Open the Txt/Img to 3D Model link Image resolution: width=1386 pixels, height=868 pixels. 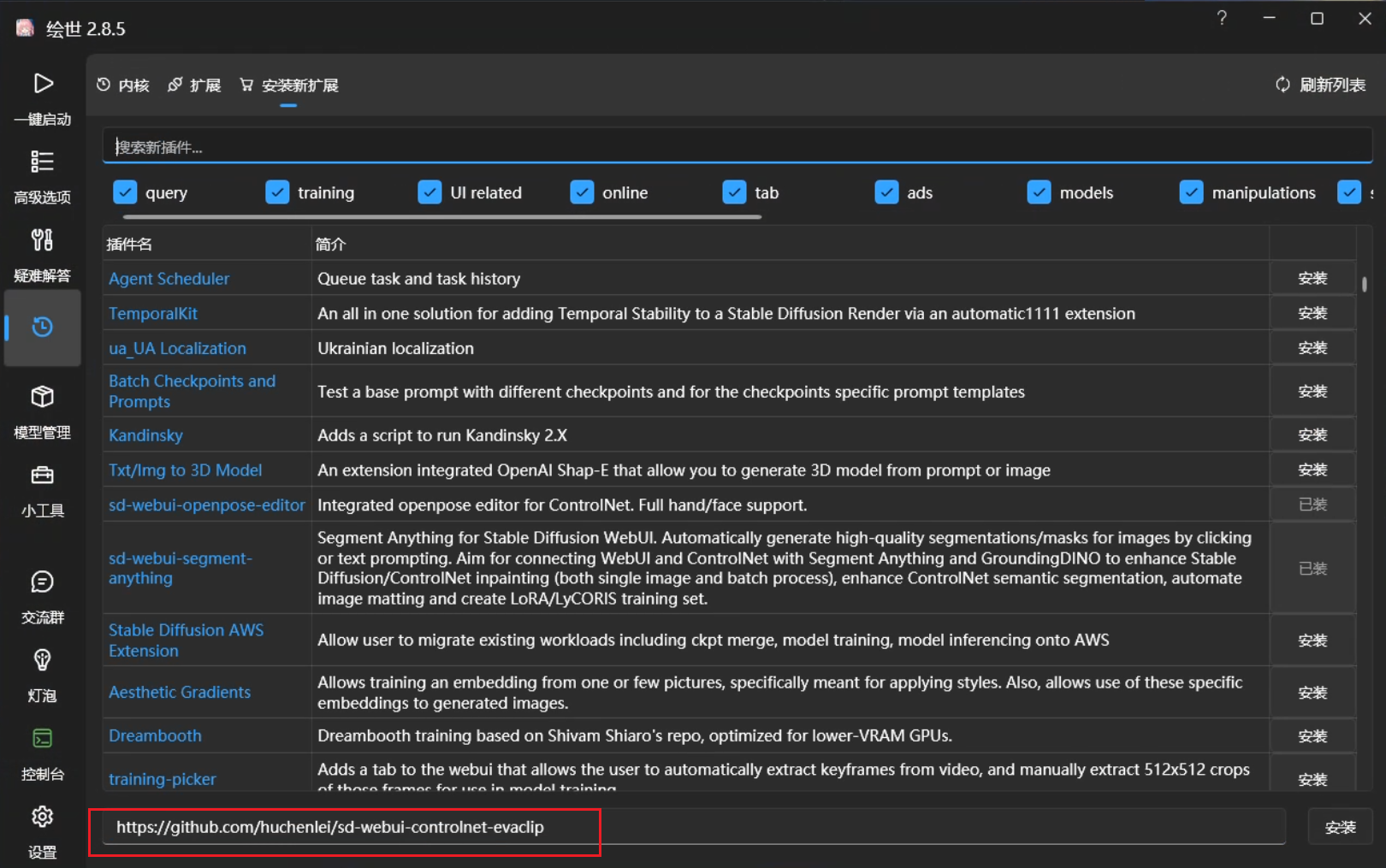tap(186, 470)
